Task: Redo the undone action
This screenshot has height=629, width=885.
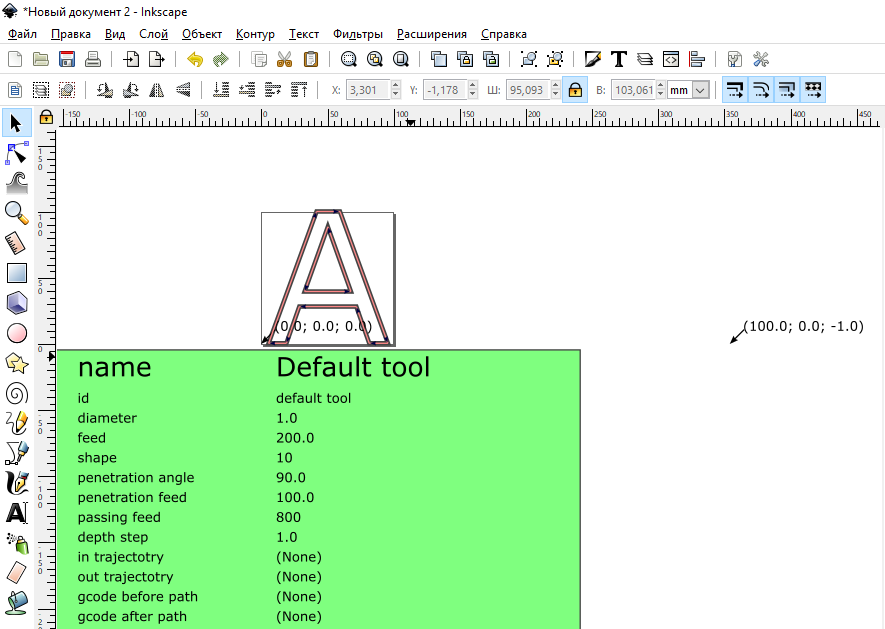Action: [x=221, y=59]
